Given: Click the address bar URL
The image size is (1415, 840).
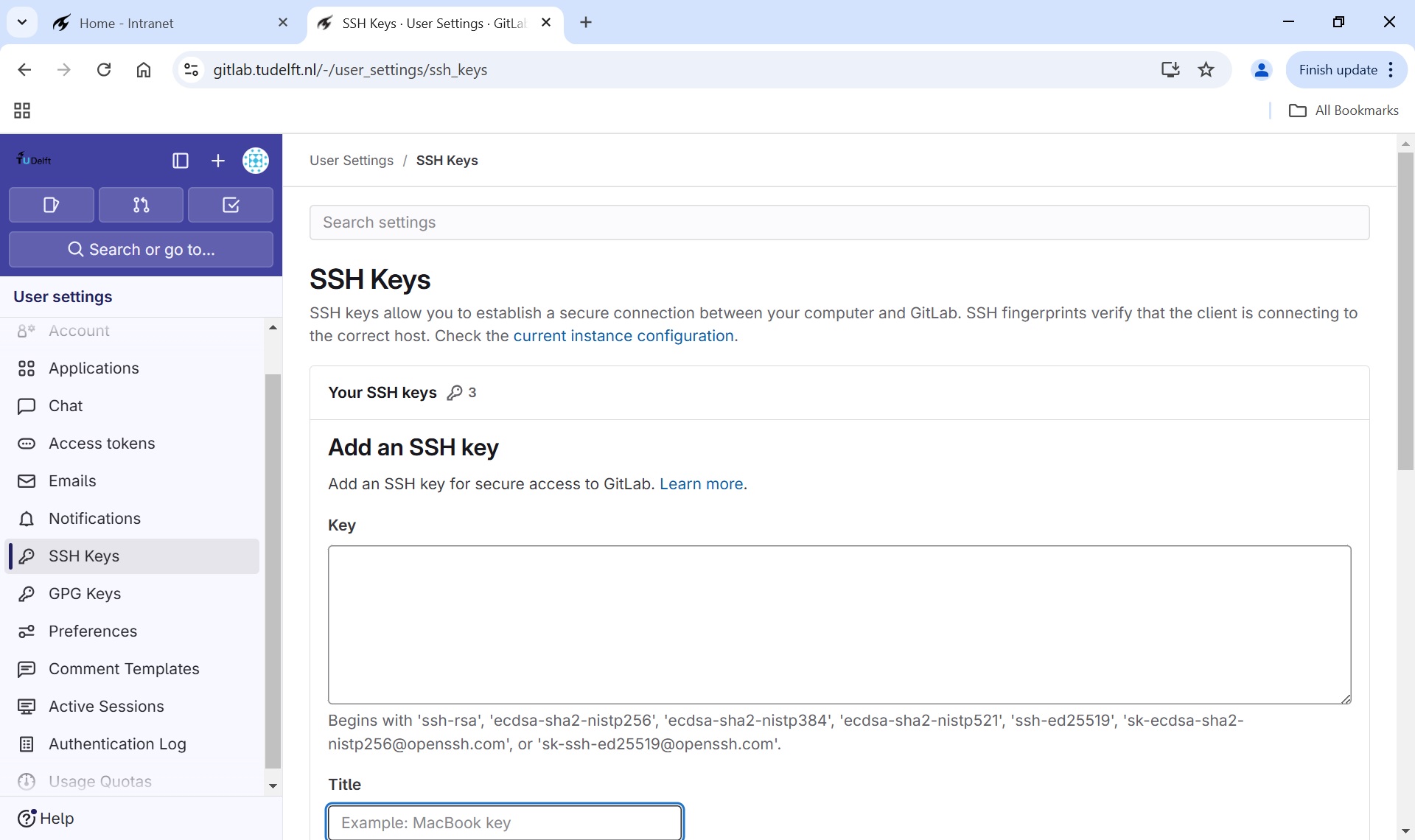Looking at the screenshot, I should pos(350,70).
